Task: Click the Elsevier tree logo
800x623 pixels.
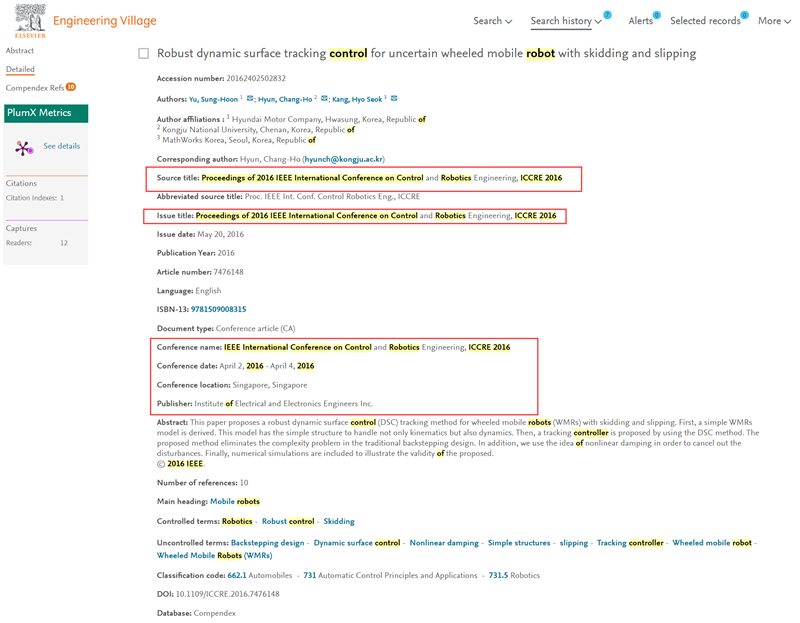Action: pos(31,20)
